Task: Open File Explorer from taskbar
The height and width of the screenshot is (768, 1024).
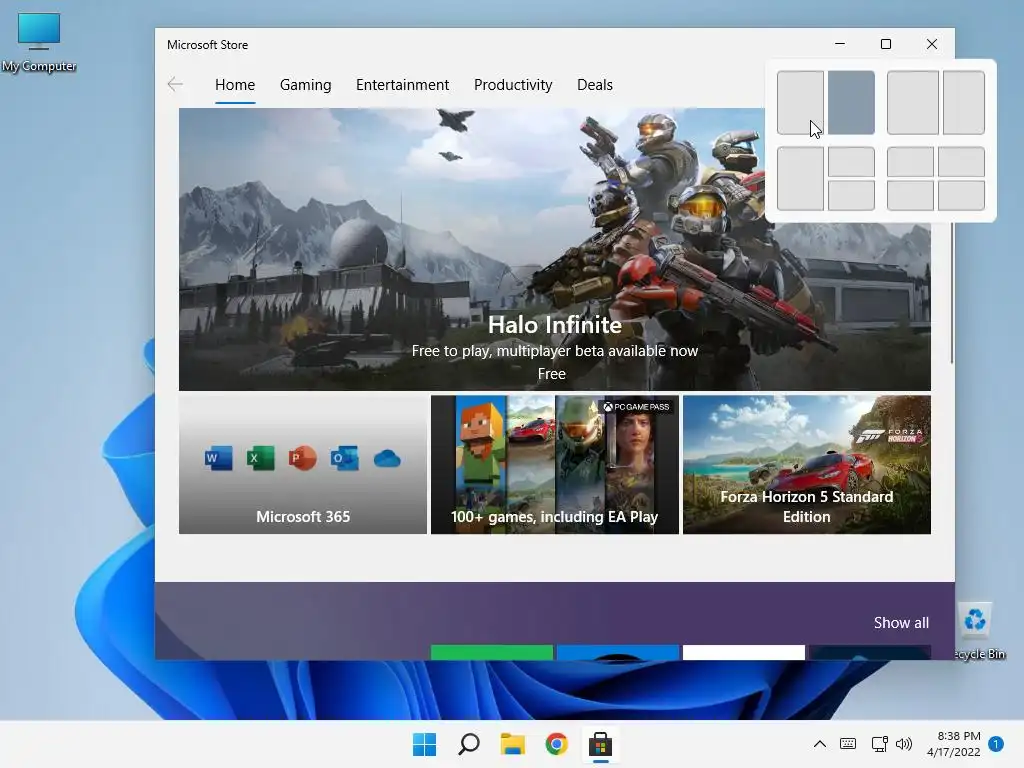Action: coord(513,744)
